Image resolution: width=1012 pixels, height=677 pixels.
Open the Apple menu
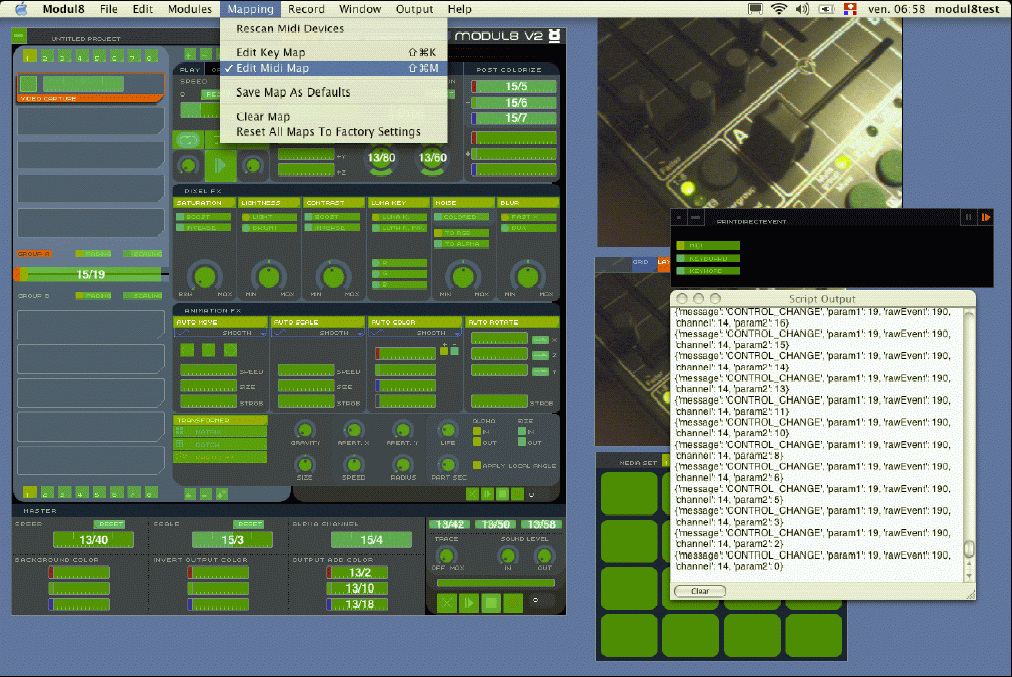click(x=21, y=8)
